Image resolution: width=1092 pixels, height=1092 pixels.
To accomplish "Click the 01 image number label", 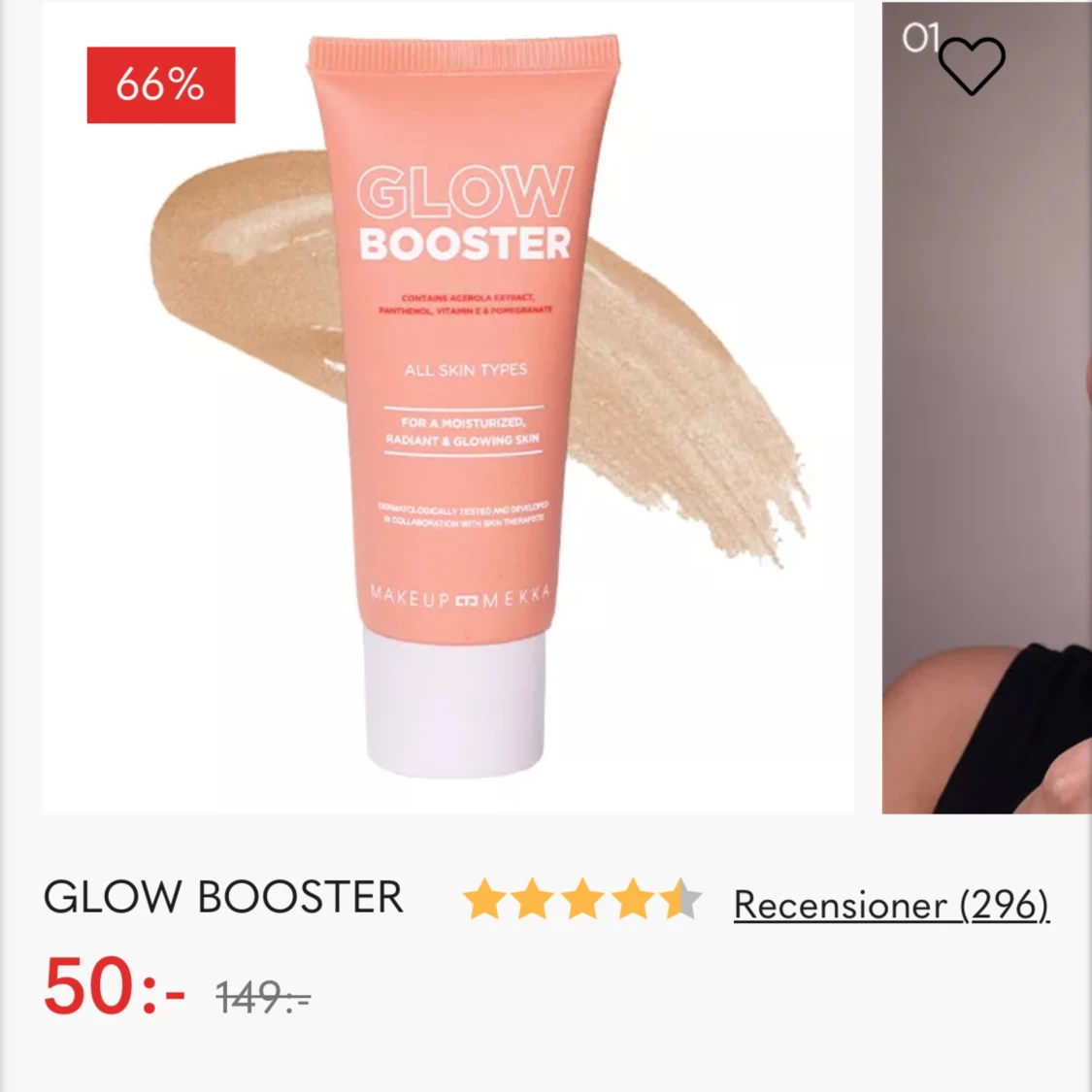I will pyautogui.click(x=921, y=38).
